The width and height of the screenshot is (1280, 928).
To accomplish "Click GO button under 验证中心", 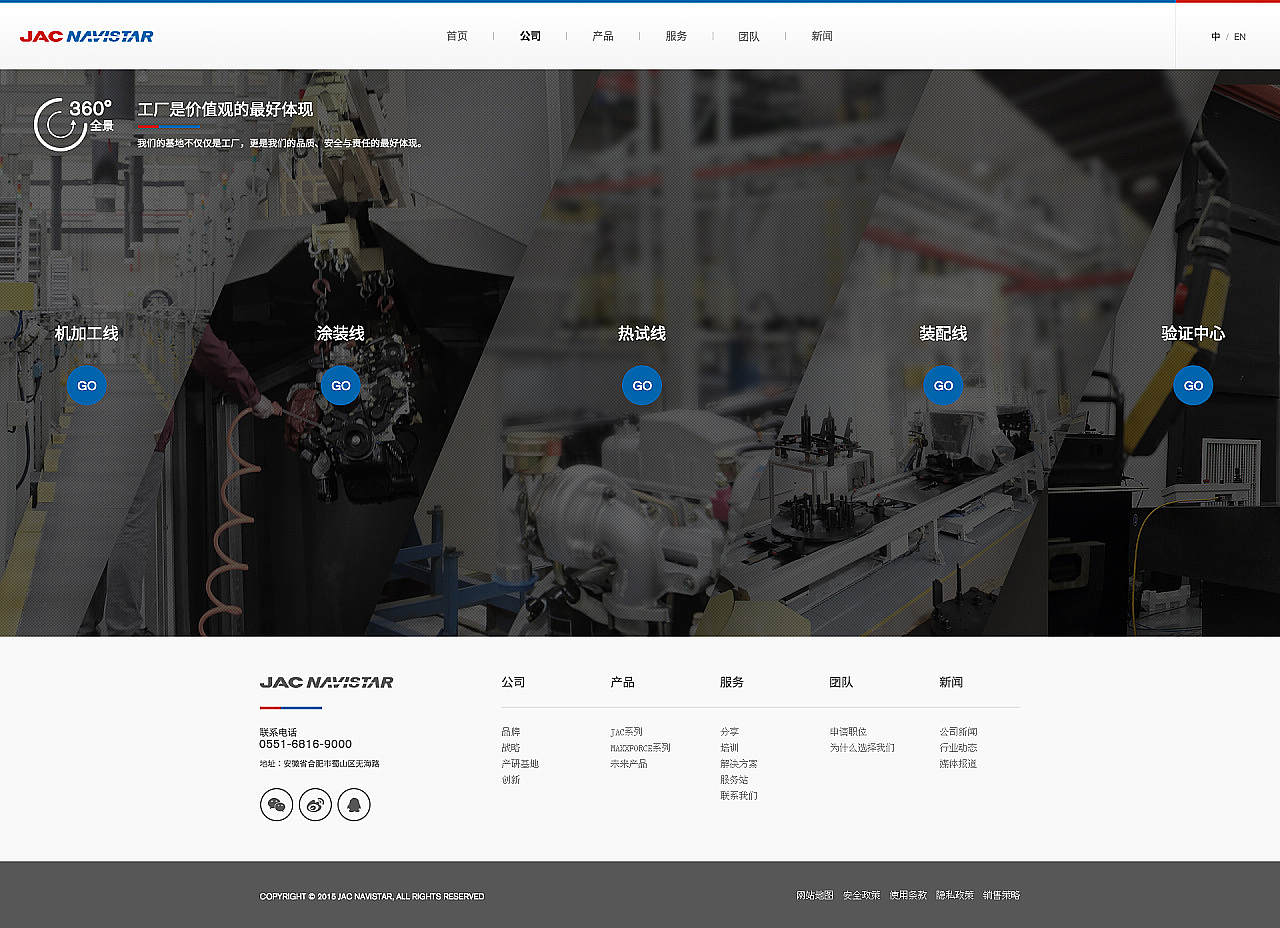I will (1193, 385).
